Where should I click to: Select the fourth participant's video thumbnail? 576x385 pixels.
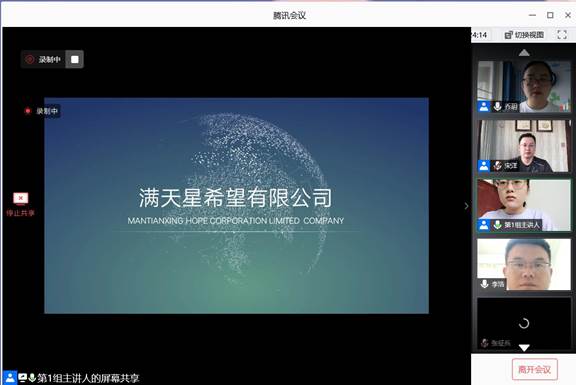pos(524,265)
